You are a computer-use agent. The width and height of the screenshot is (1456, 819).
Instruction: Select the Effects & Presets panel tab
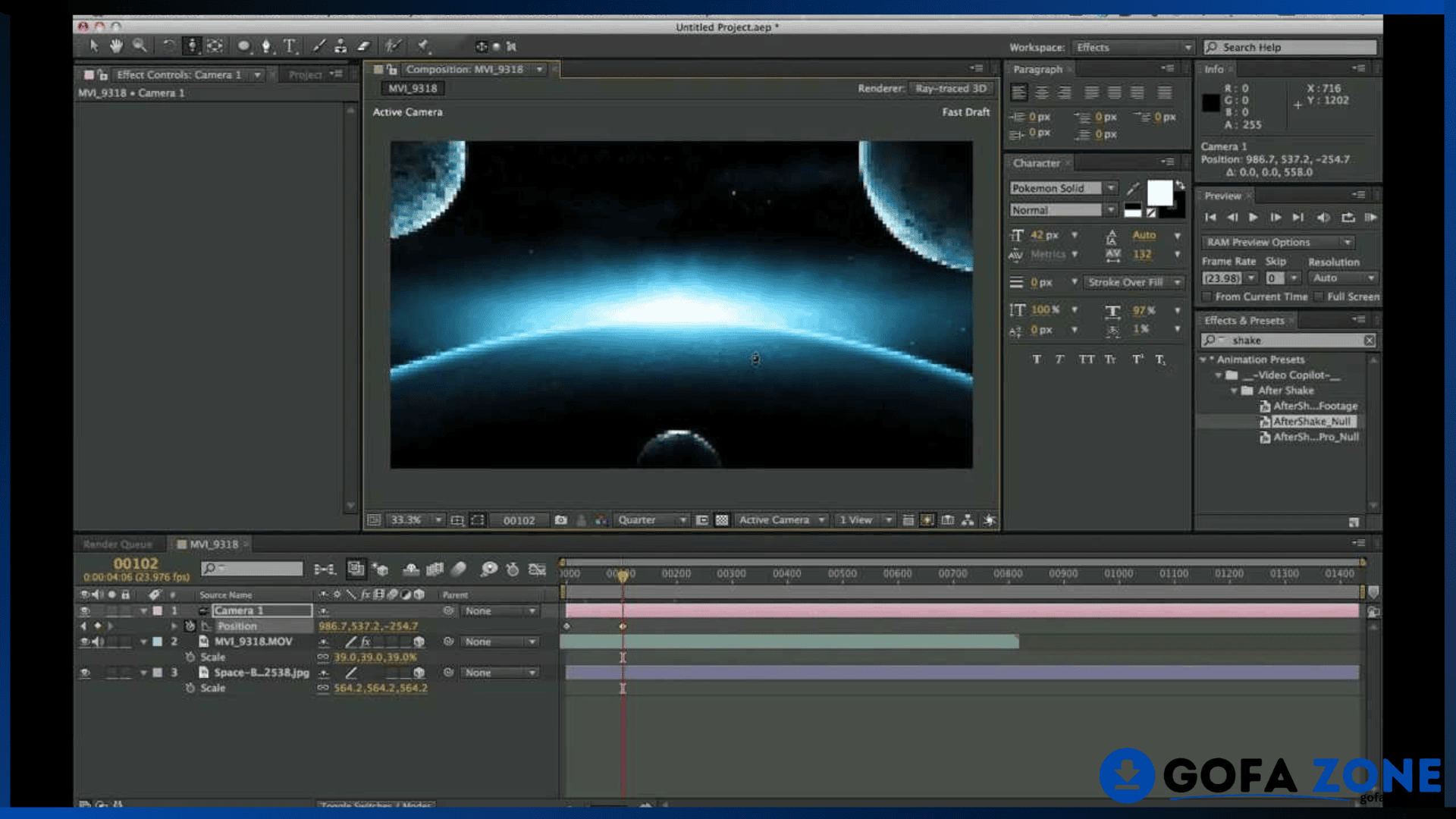click(x=1244, y=321)
